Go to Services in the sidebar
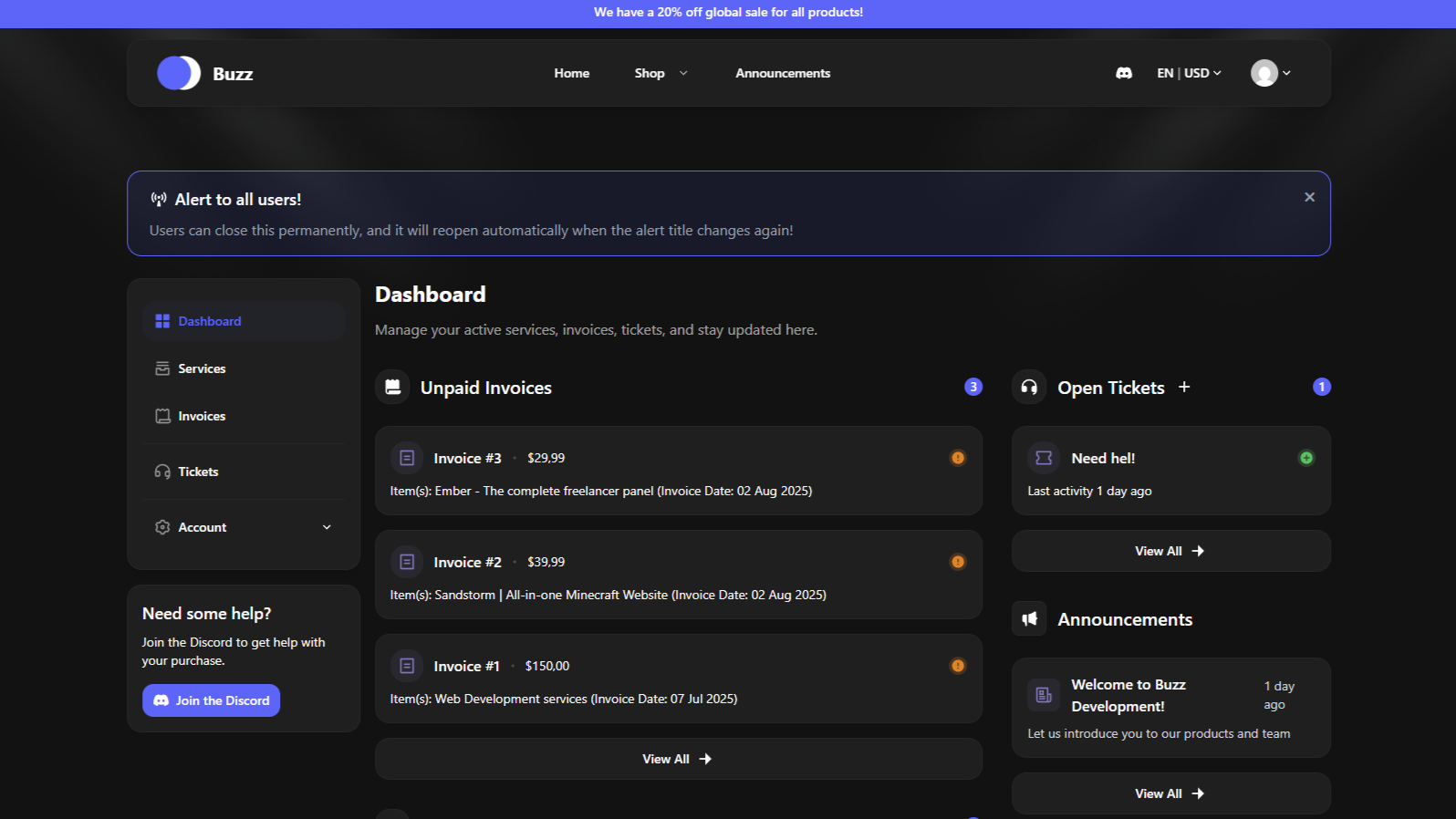This screenshot has width=1456, height=819. (202, 368)
